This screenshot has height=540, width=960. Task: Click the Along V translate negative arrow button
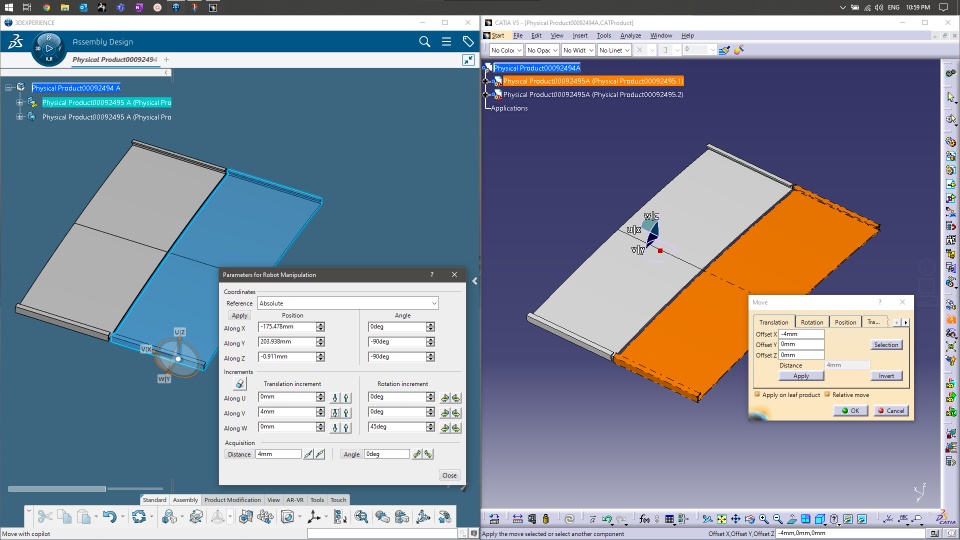pos(335,413)
